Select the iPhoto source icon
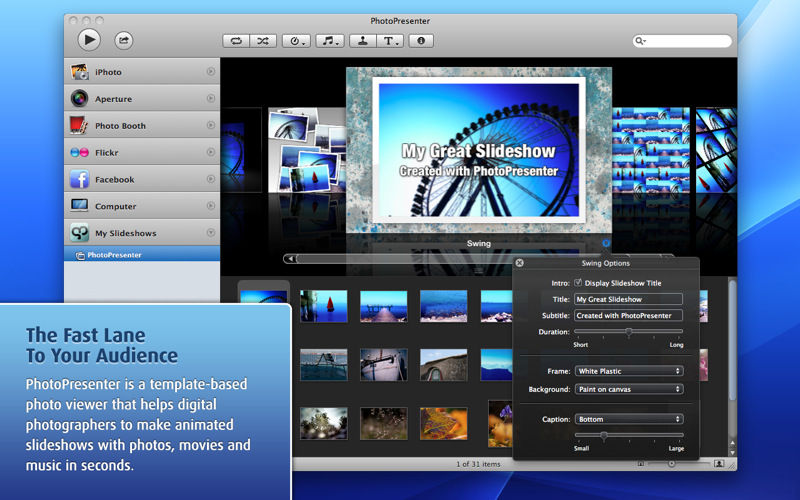The height and width of the screenshot is (500, 800). point(80,72)
